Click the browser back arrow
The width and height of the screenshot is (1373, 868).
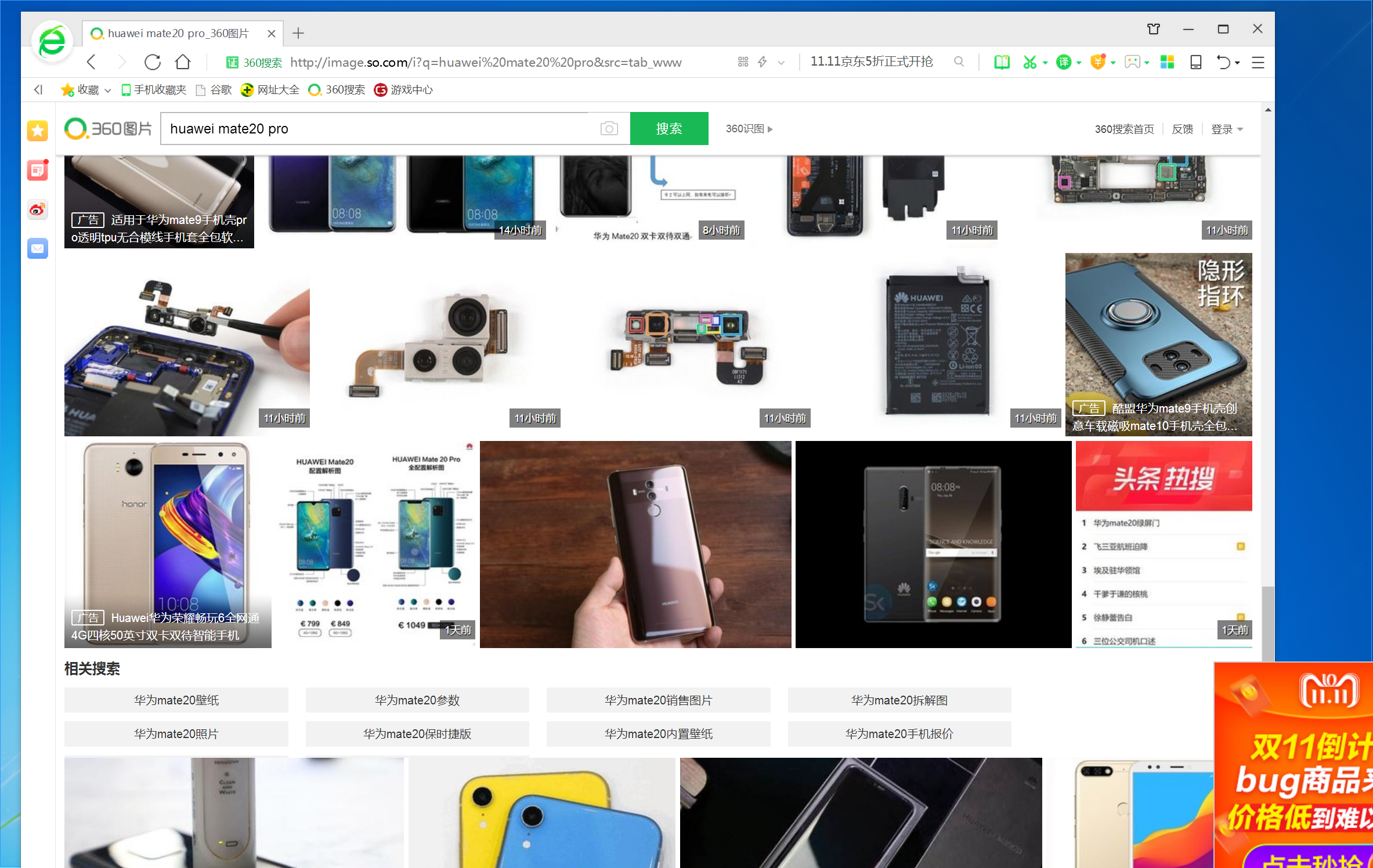coord(91,62)
